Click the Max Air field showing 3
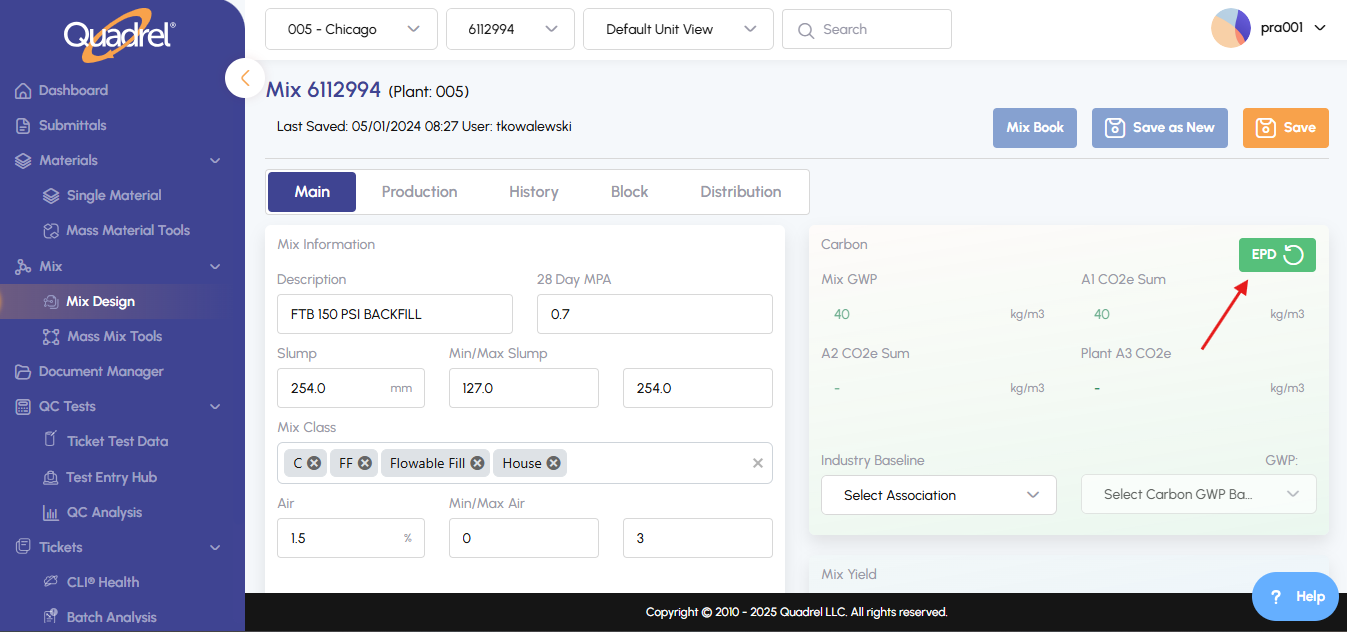The image size is (1347, 632). pos(698,538)
